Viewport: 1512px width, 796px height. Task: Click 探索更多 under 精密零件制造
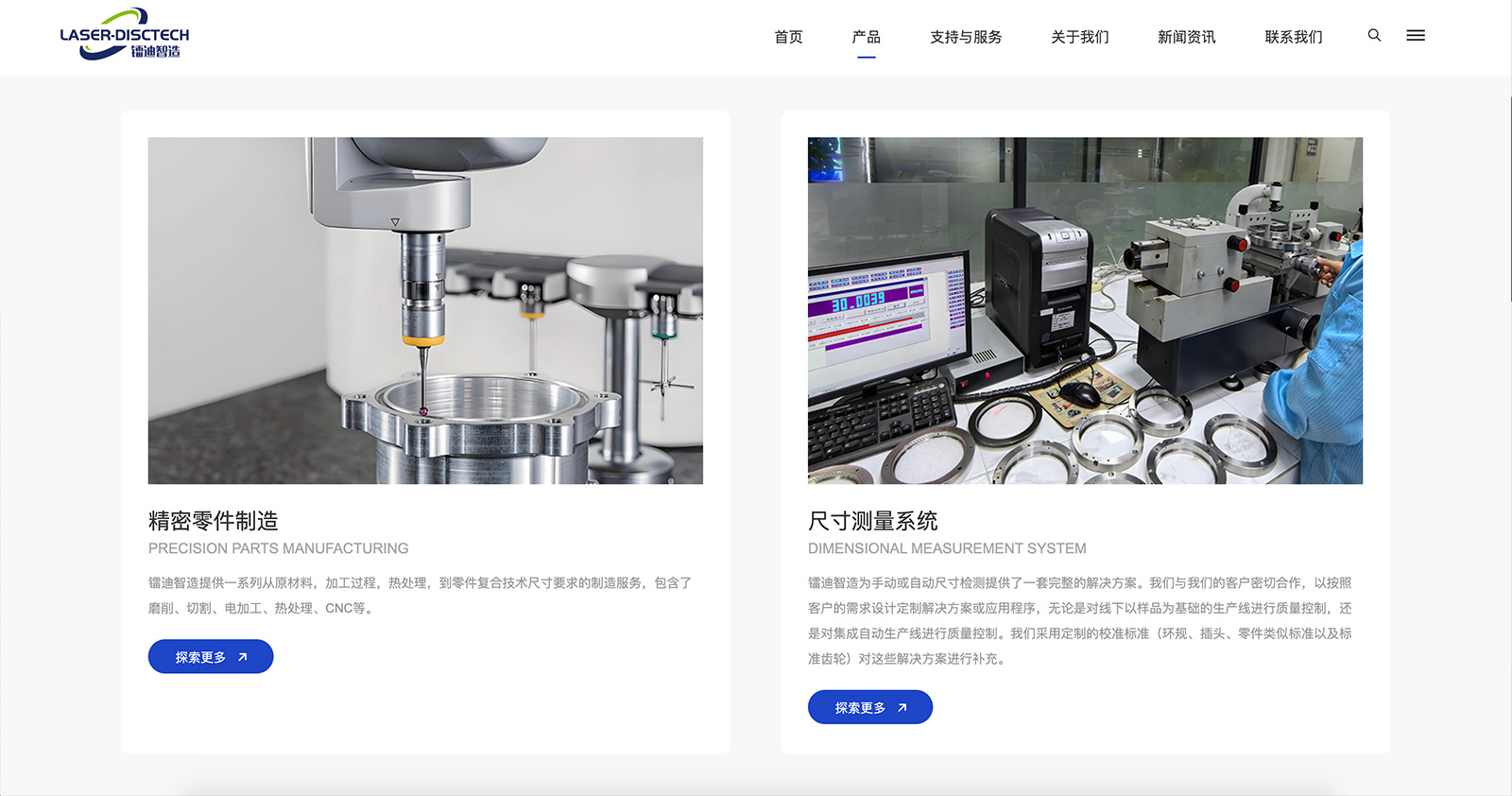click(x=211, y=657)
